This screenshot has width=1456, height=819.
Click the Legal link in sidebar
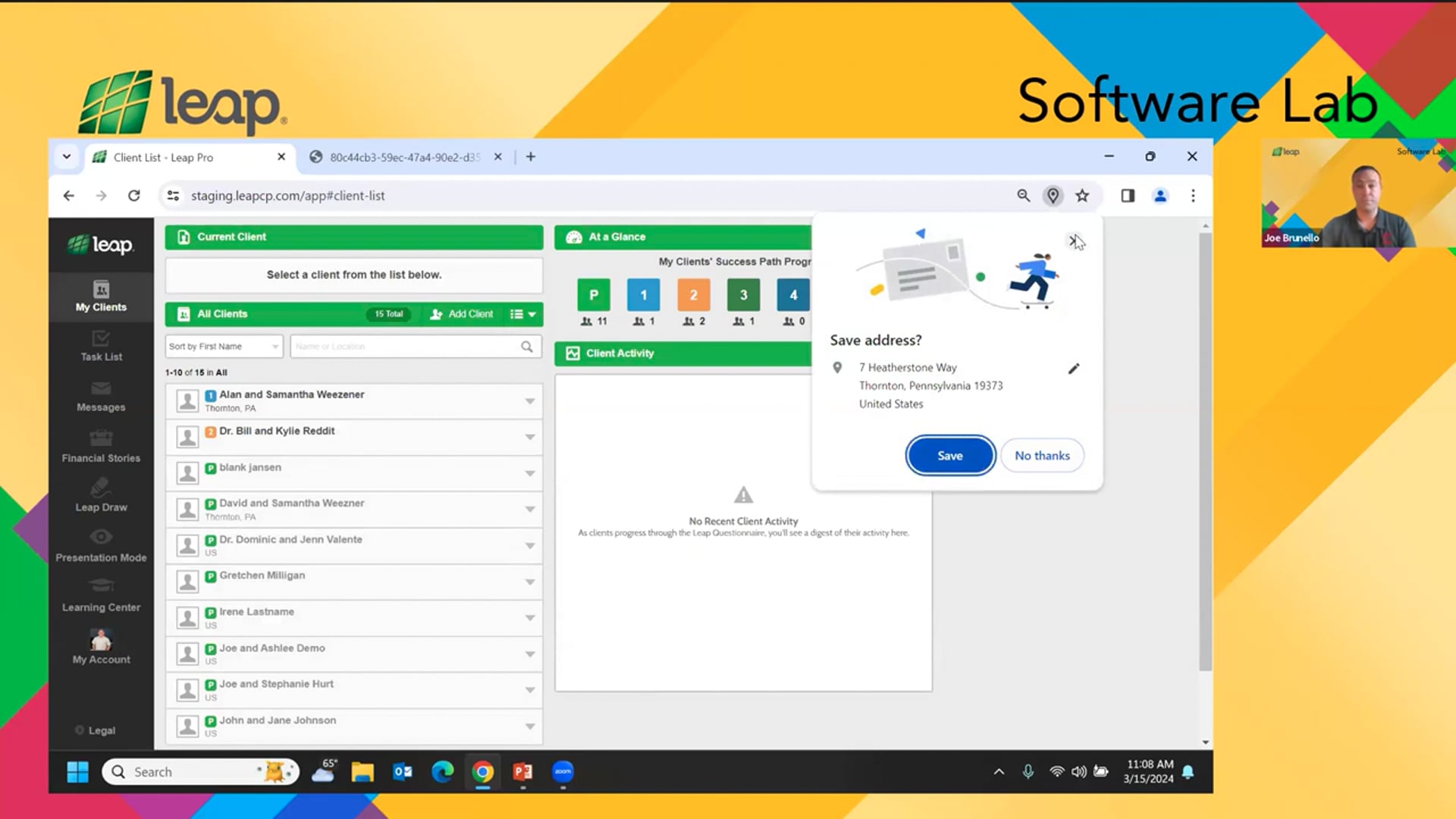click(x=96, y=730)
